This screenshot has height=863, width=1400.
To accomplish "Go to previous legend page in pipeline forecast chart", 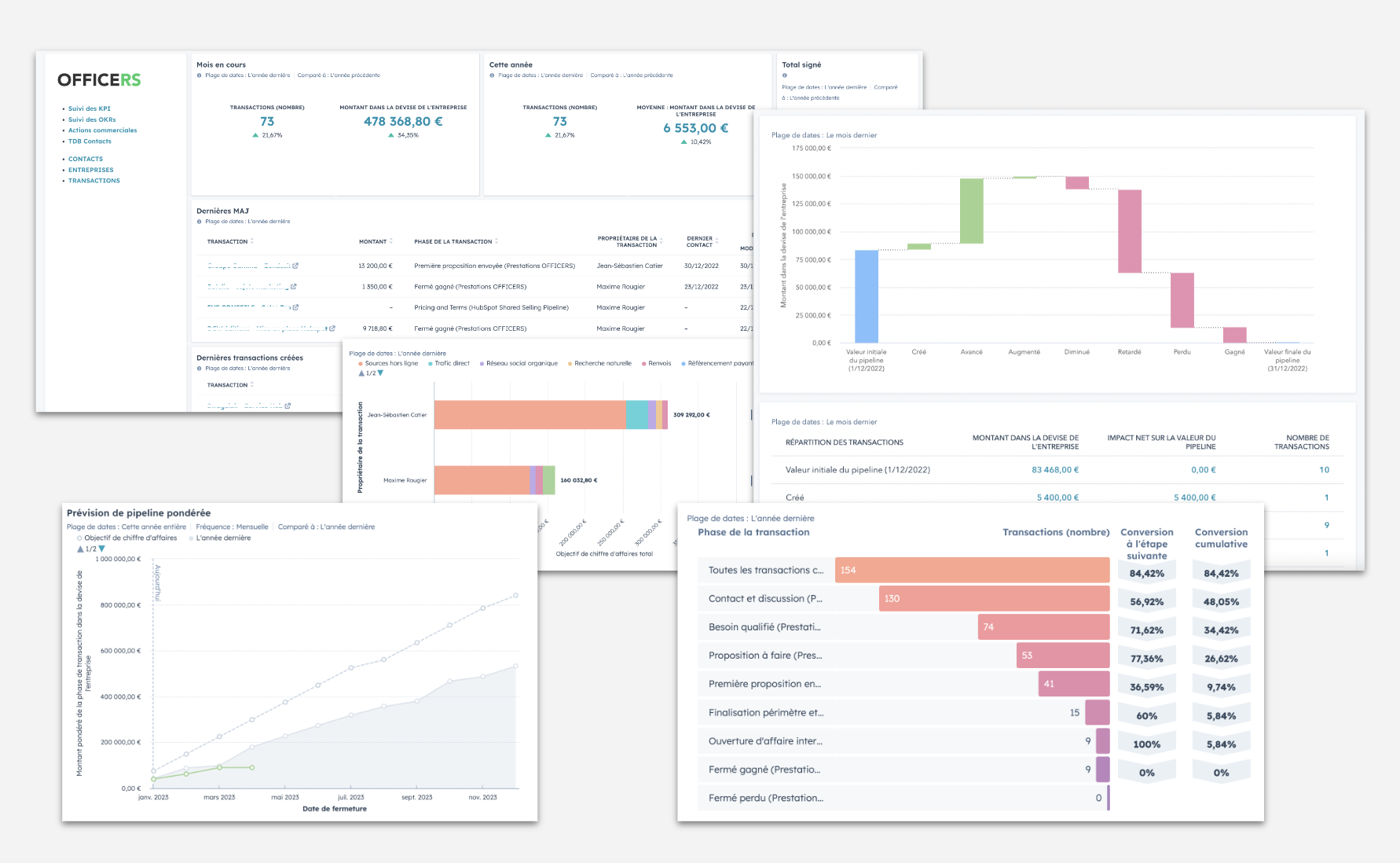I will click(x=80, y=549).
